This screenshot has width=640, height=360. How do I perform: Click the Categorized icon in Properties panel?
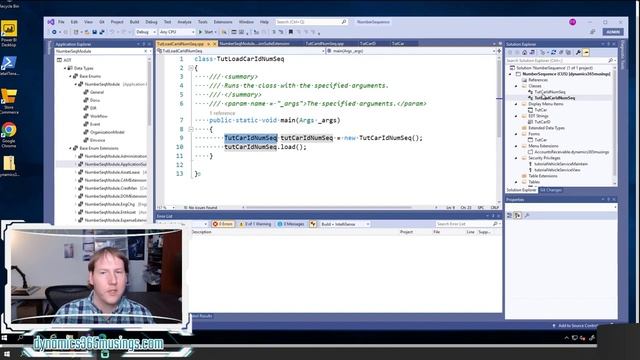tap(510, 215)
